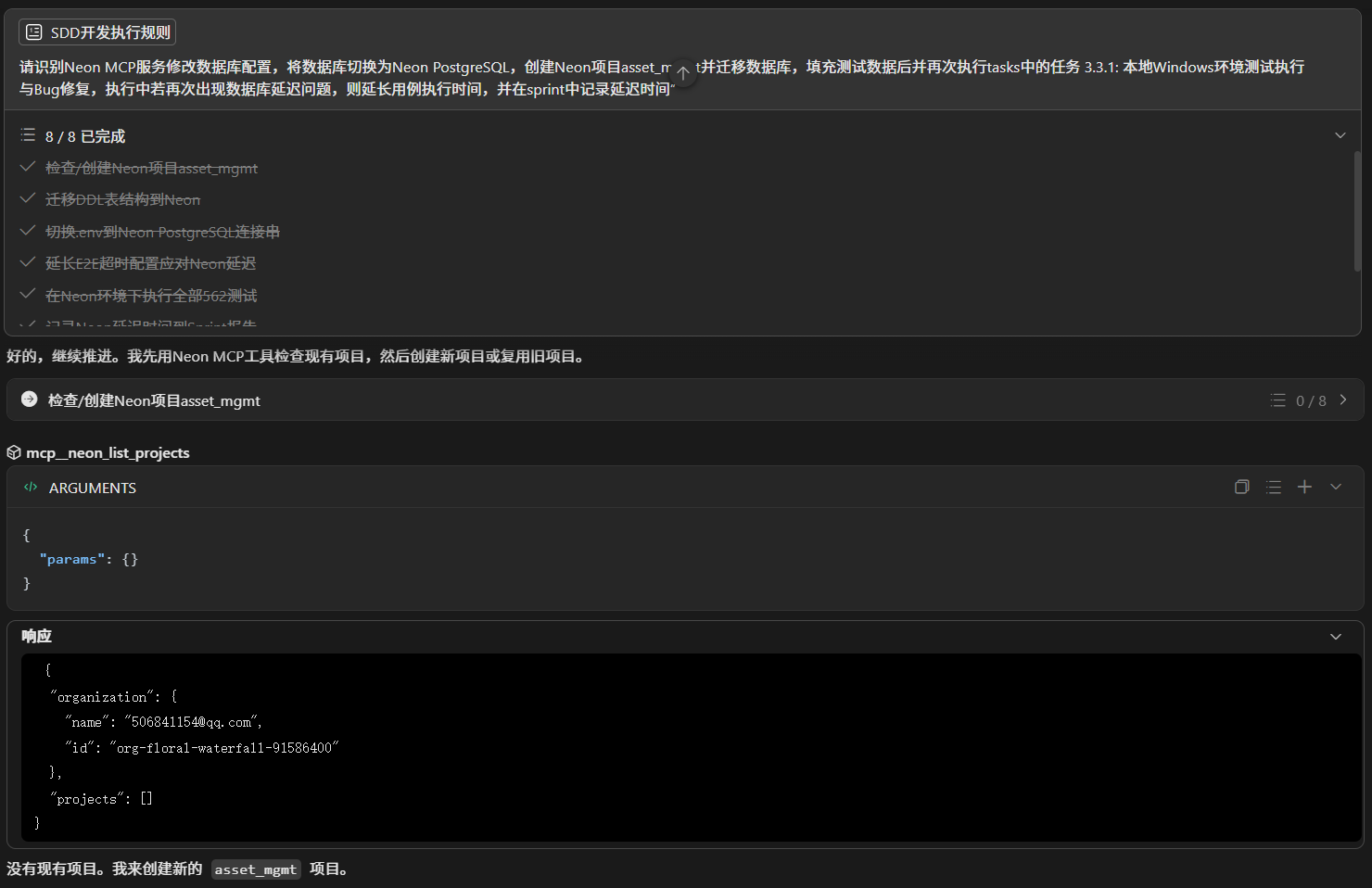Screen dimensions: 1372x888
Task: Click the plus icon in the ARGUMENTS header
Action: 1304,487
